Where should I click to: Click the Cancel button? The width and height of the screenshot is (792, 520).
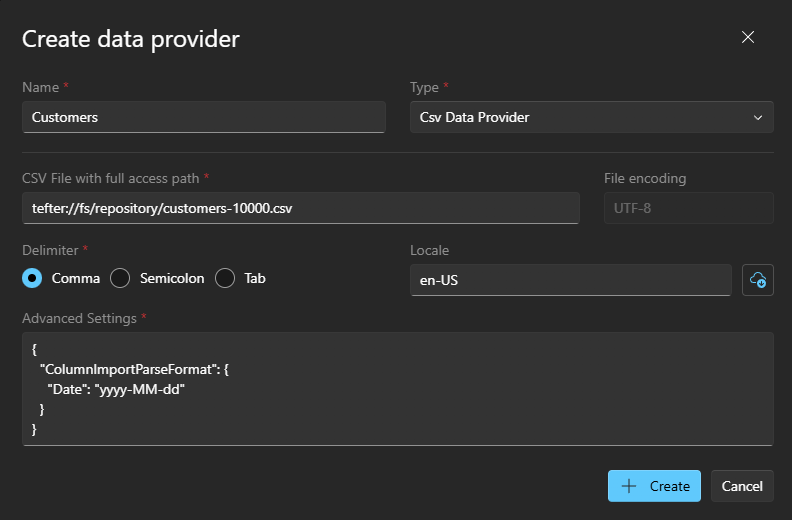[742, 486]
